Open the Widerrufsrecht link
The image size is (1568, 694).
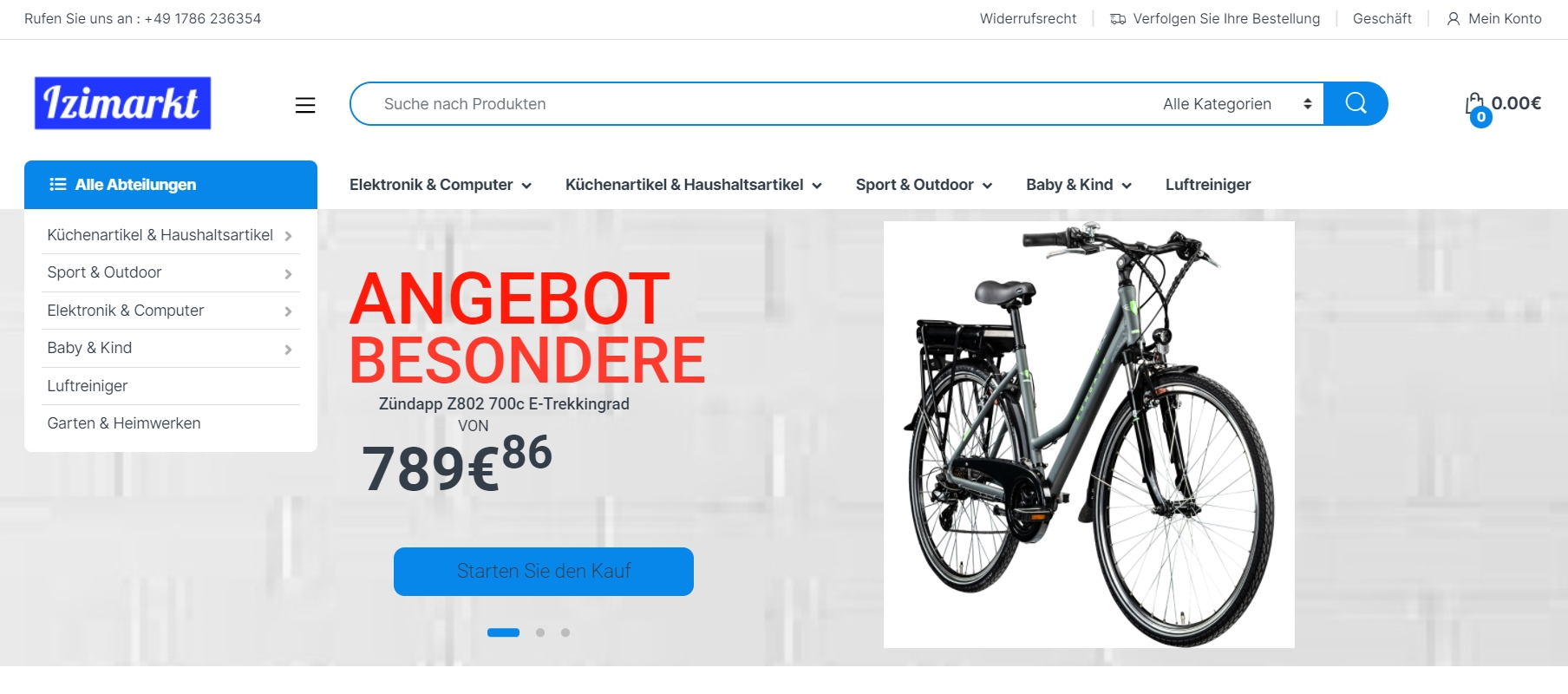pyautogui.click(x=1028, y=18)
